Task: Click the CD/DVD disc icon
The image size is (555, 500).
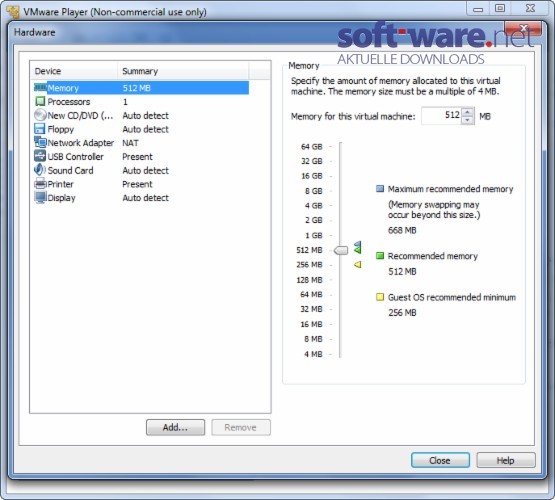Action: point(40,115)
